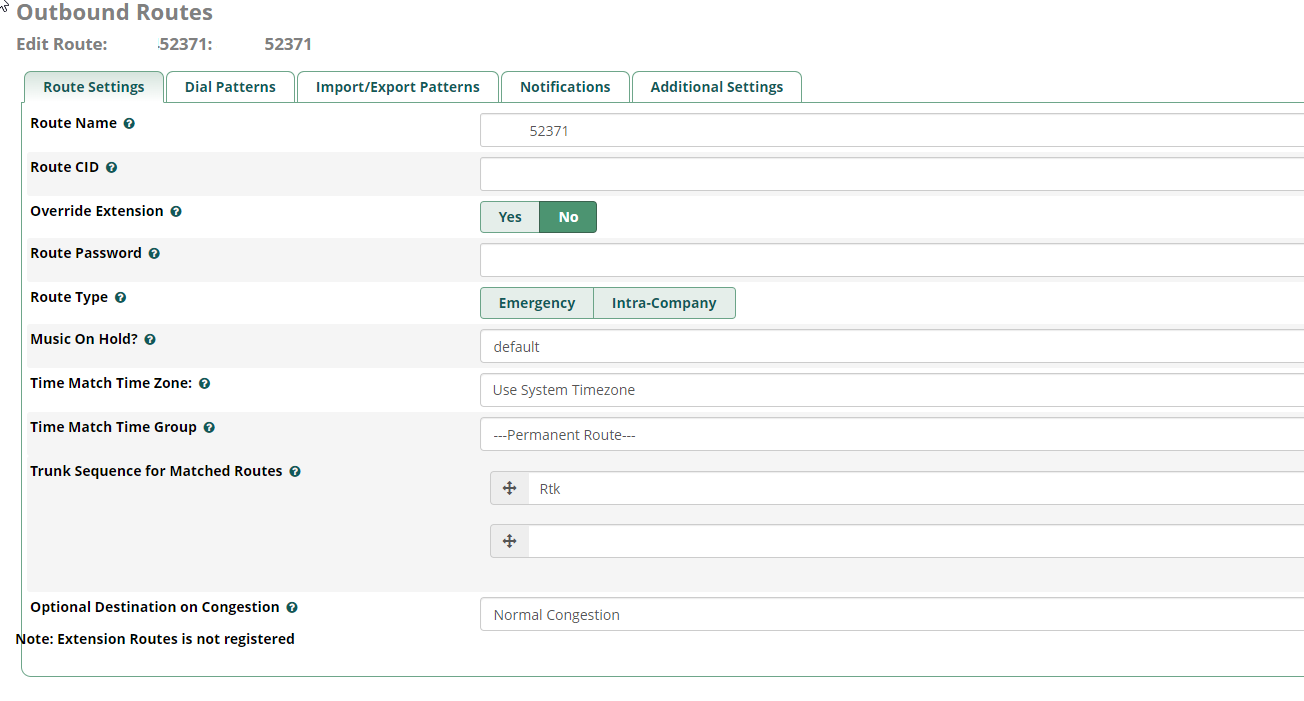Click drag handle icon for Rtk trunk
This screenshot has height=701, width=1304.
509,488
